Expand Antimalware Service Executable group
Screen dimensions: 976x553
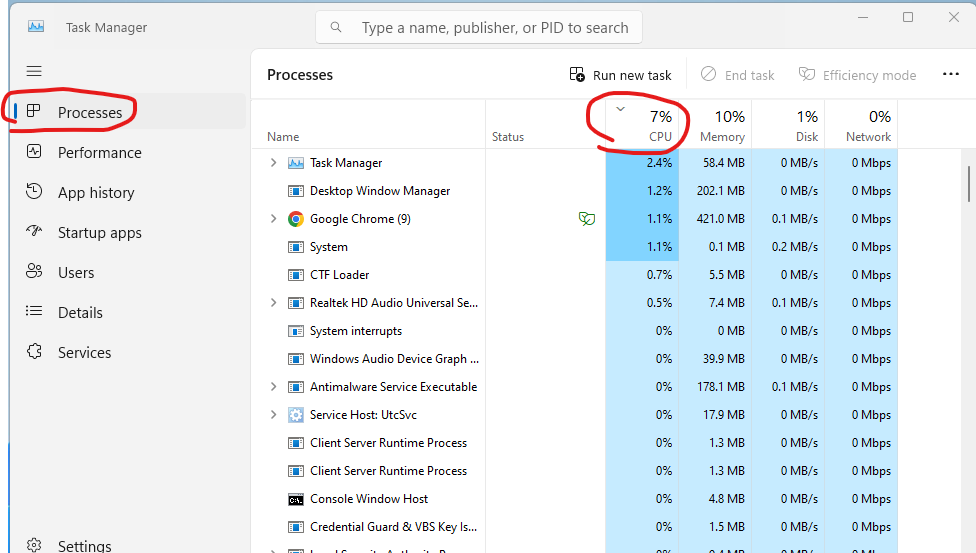click(x=273, y=387)
